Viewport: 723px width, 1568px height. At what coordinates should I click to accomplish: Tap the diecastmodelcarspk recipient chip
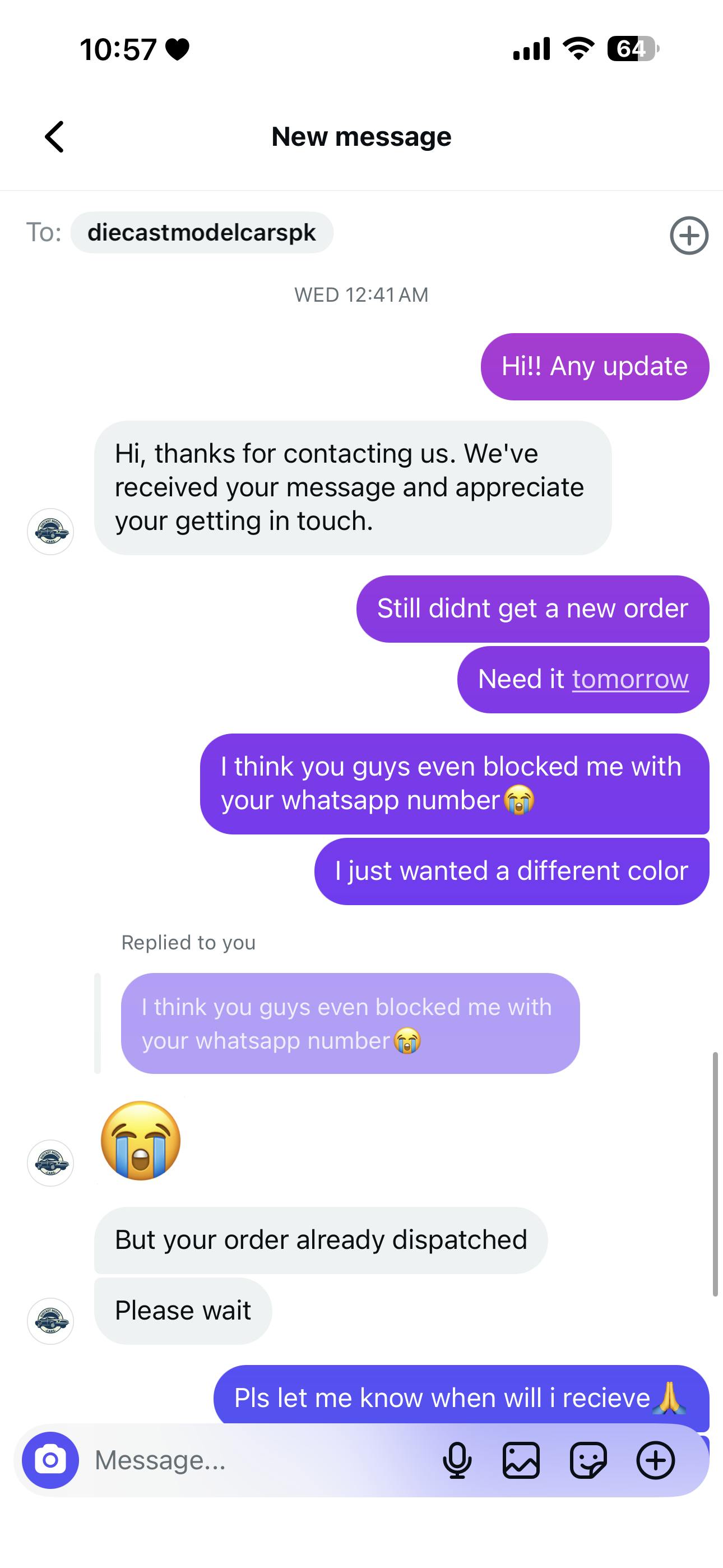[x=202, y=233]
